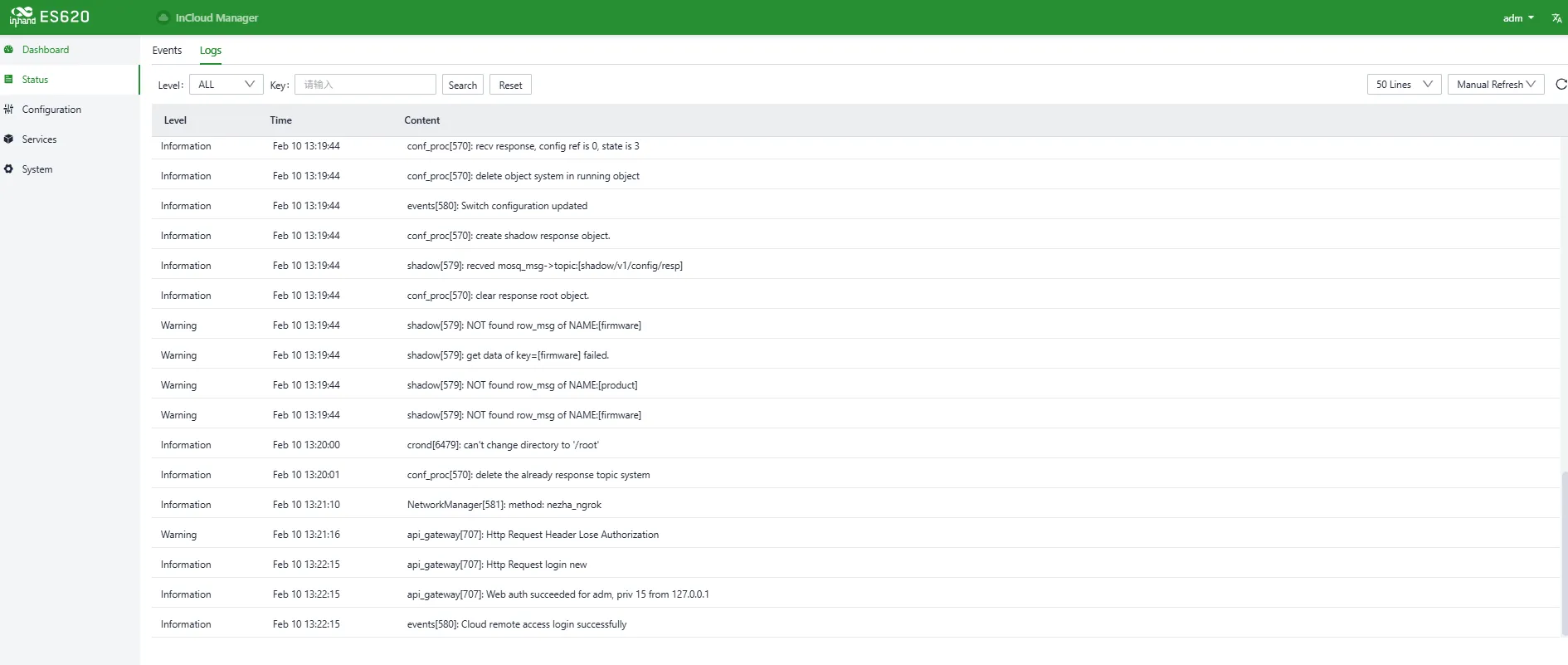1568x665 pixels.
Task: Click the InCloud Manager cloud icon
Action: point(163,17)
